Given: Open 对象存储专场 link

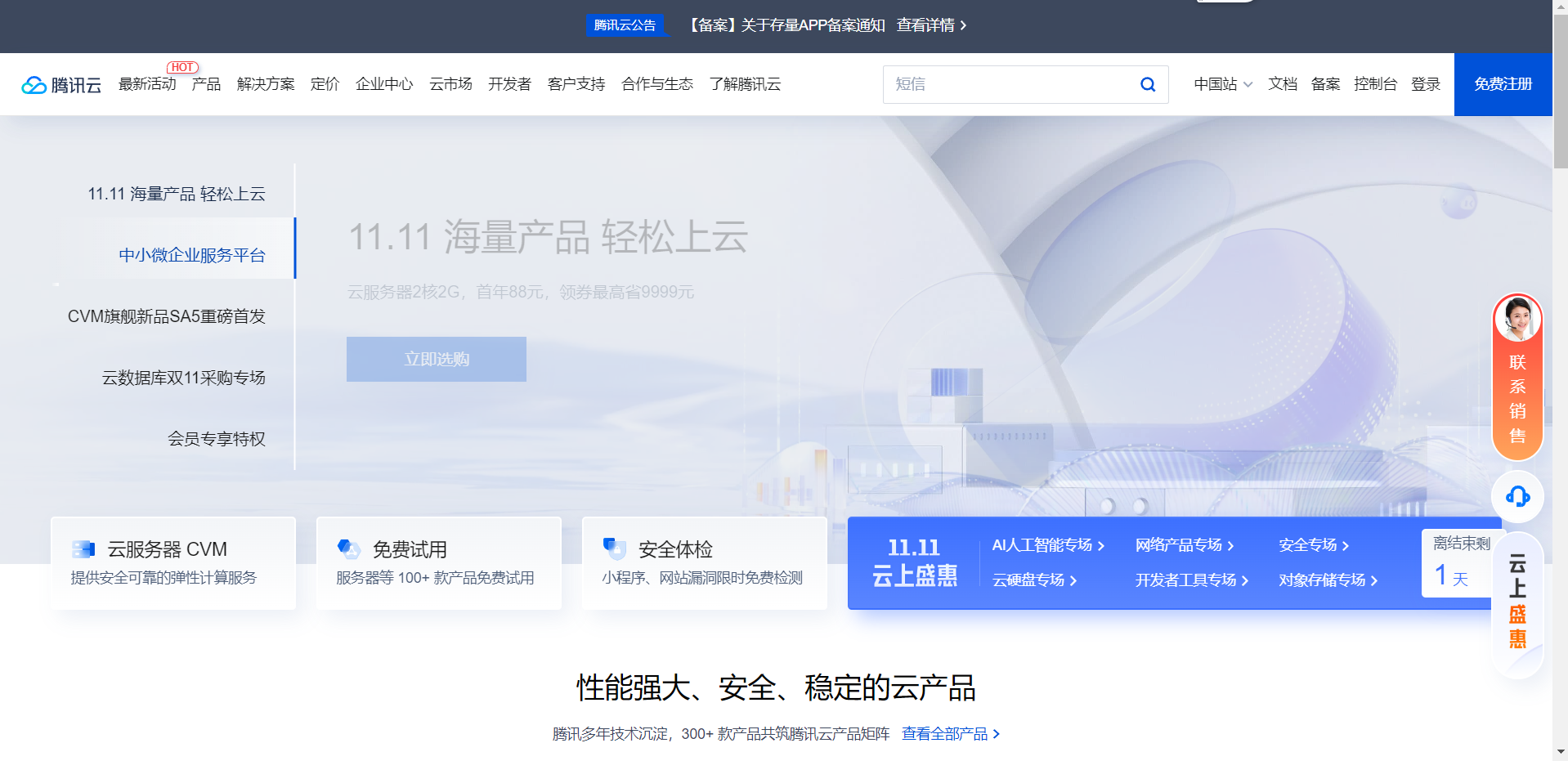Looking at the screenshot, I should coord(1328,580).
